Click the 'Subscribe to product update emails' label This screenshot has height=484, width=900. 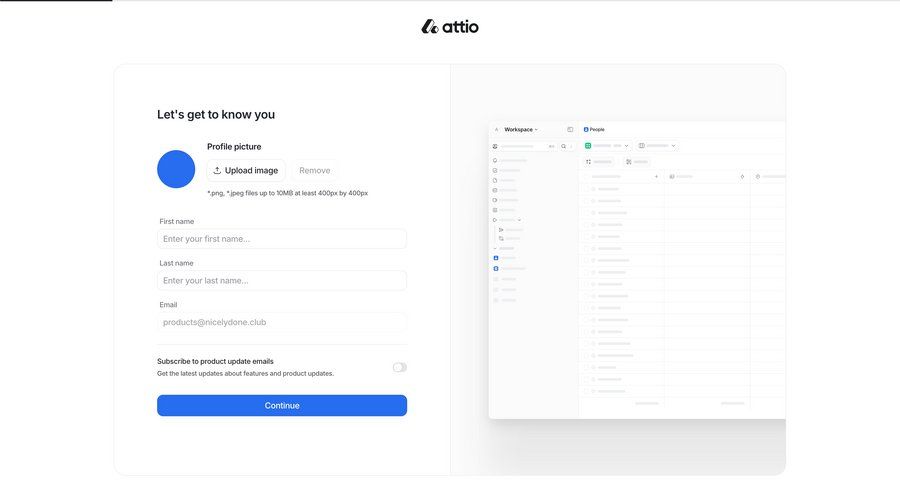[215, 361]
